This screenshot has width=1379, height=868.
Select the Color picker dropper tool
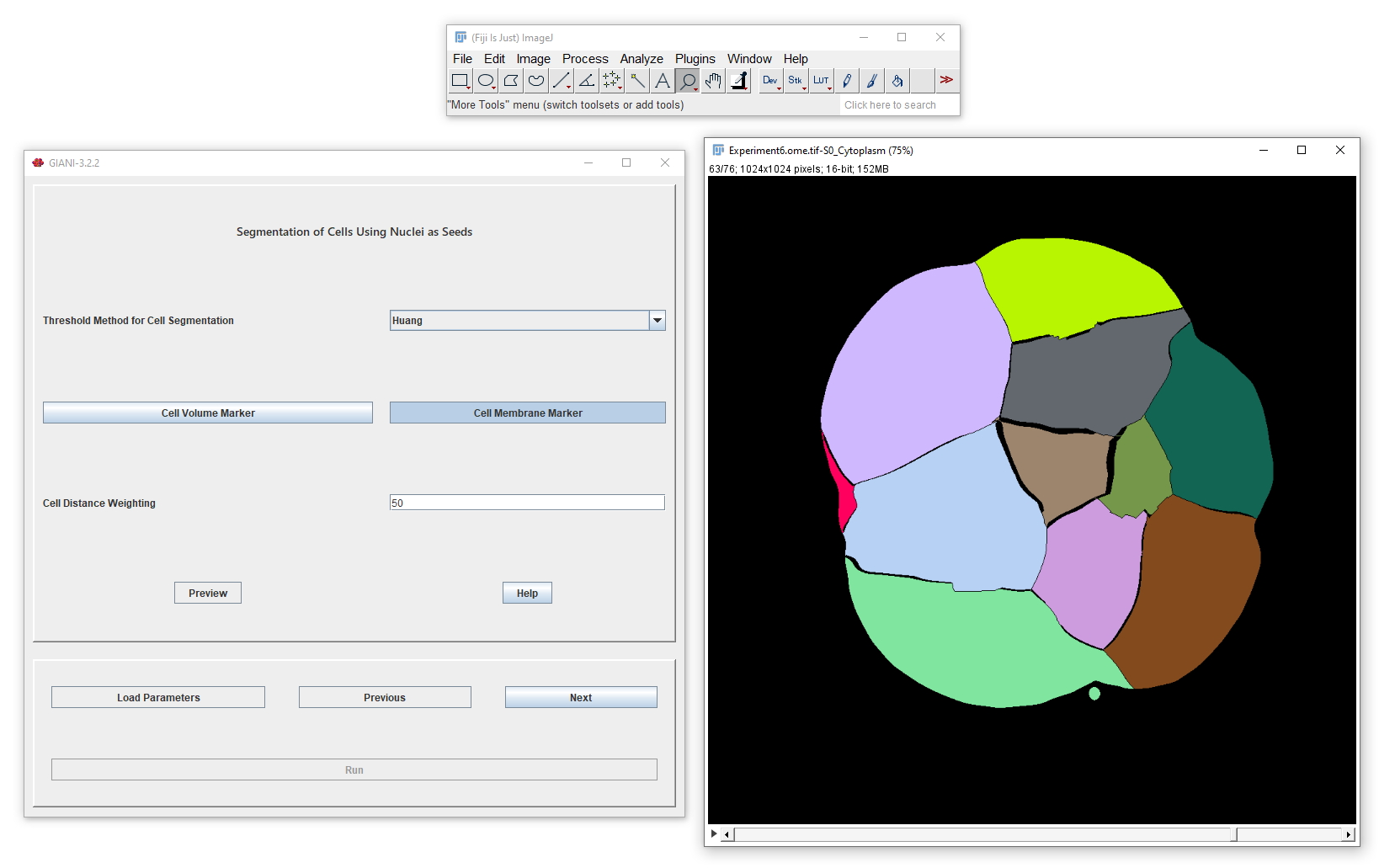(x=738, y=81)
